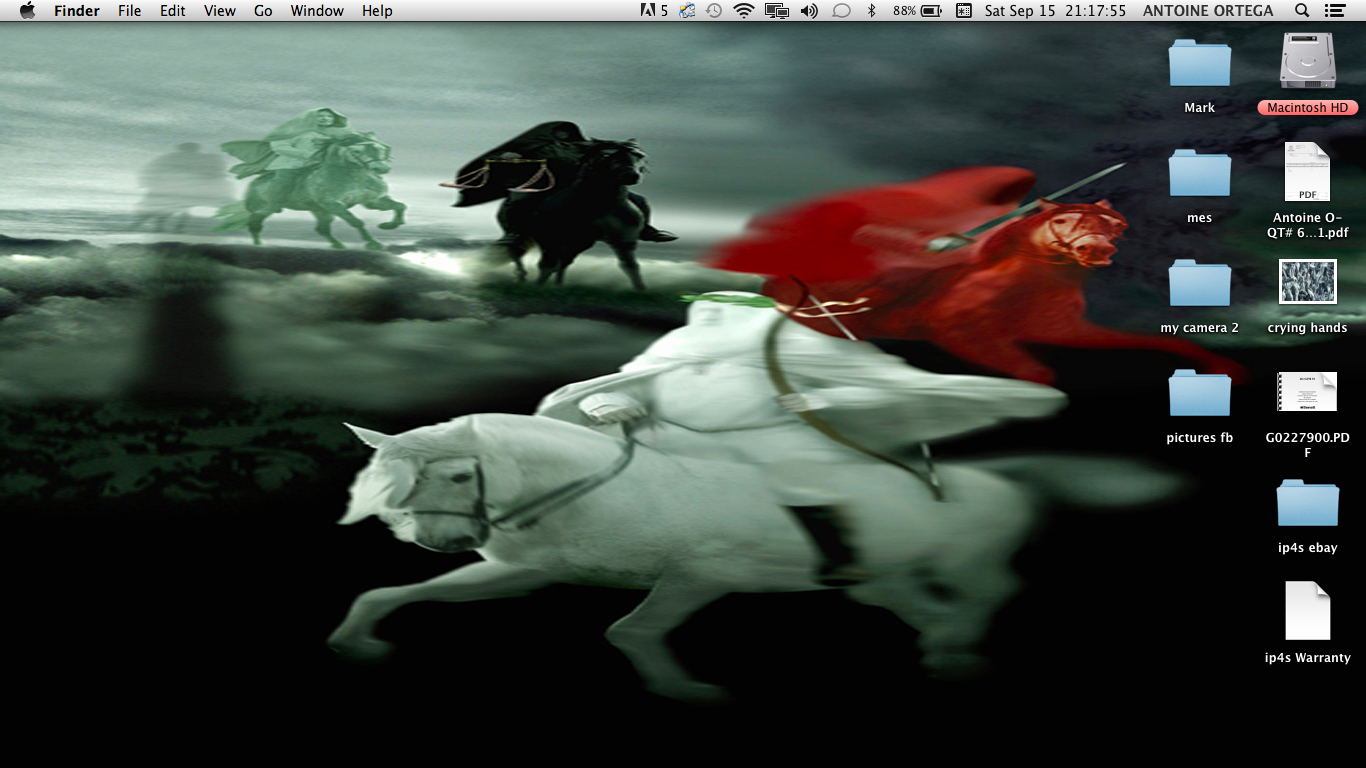Click the 'crying hands' label text
The height and width of the screenshot is (768, 1366).
pos(1308,328)
